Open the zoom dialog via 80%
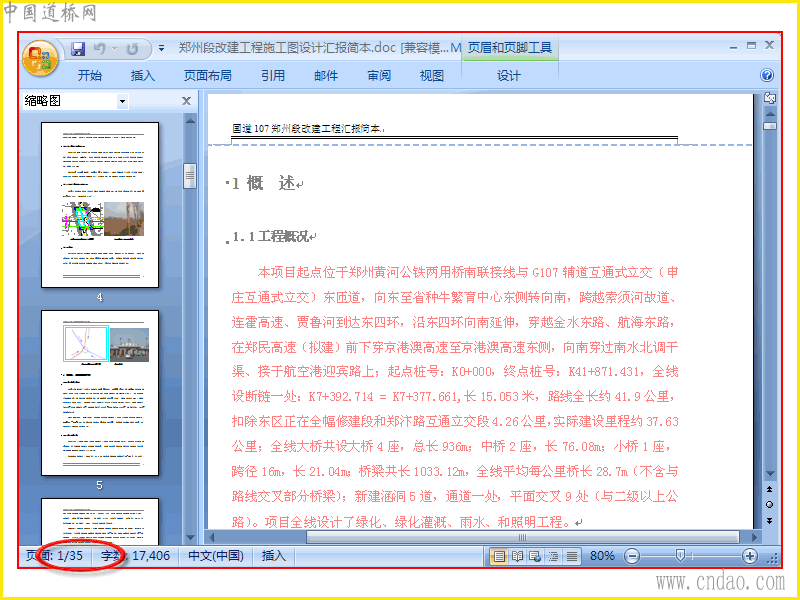 (x=602, y=556)
